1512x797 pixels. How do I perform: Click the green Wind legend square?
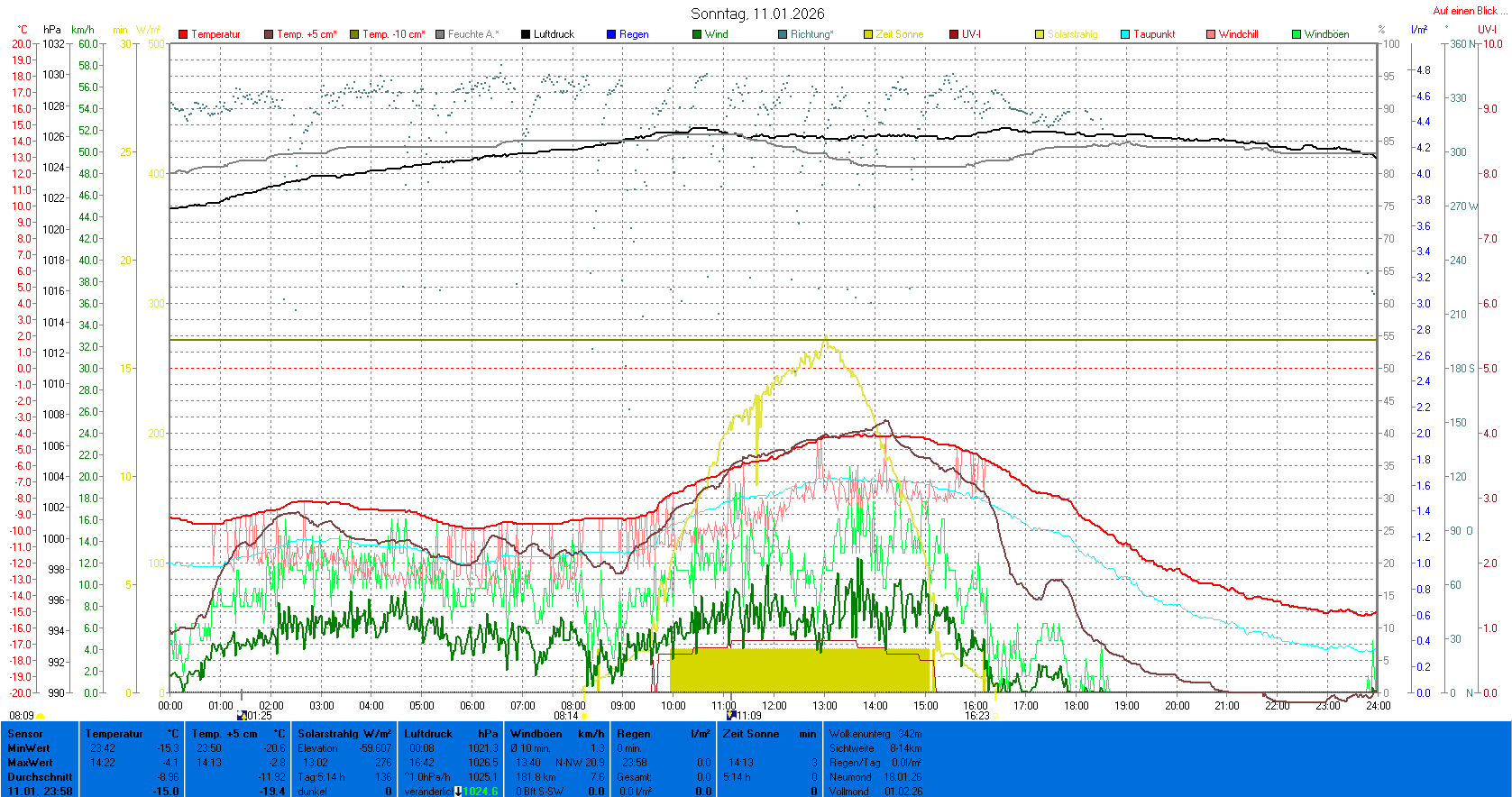[697, 34]
